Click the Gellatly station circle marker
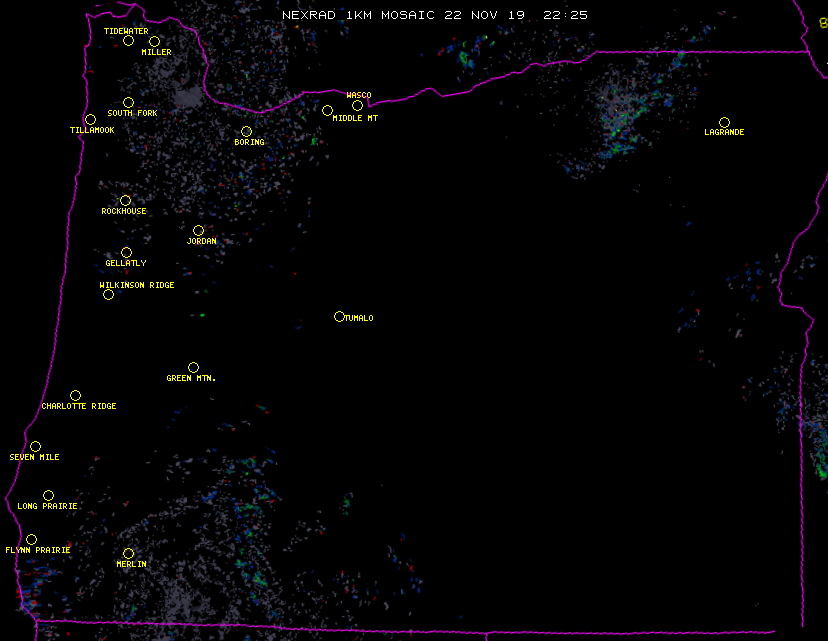The width and height of the screenshot is (828, 641). [x=126, y=253]
